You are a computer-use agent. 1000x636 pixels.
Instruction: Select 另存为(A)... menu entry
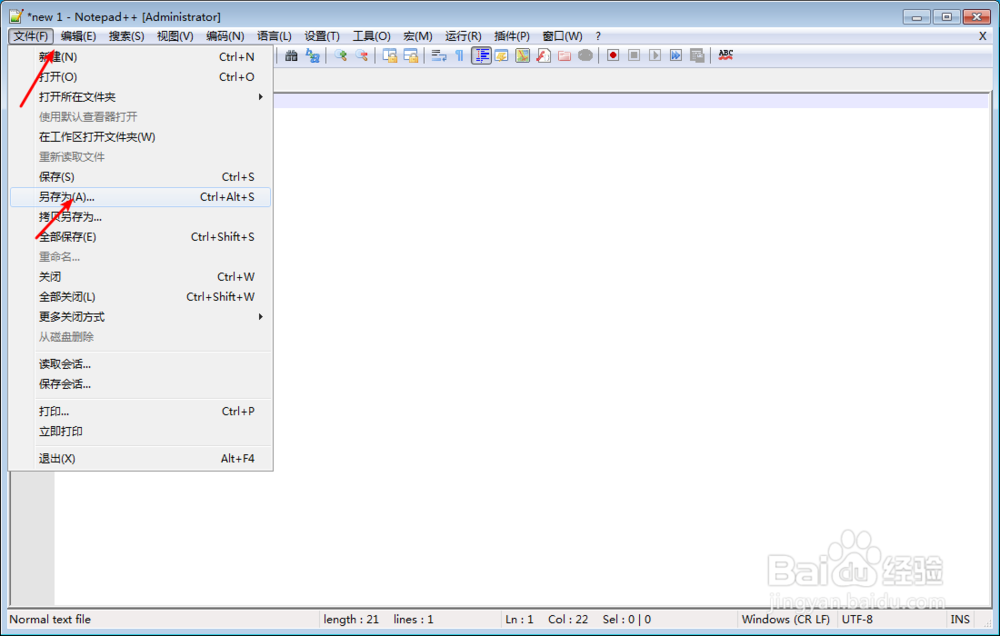pos(140,196)
